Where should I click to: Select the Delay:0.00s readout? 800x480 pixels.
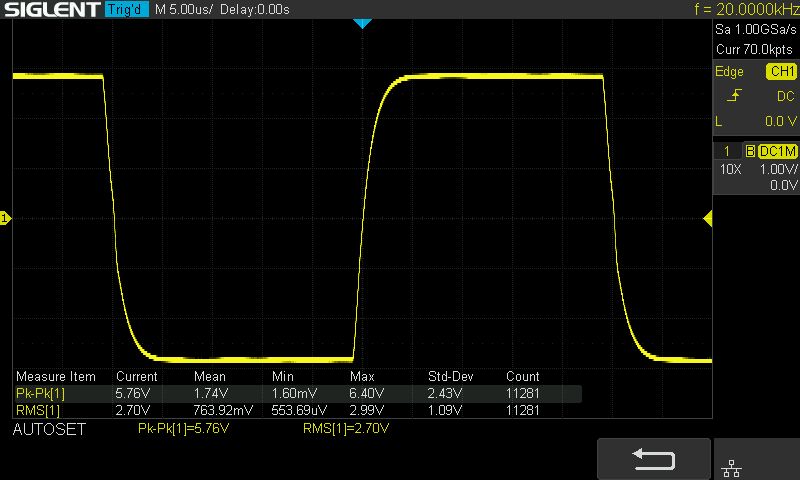(255, 9)
